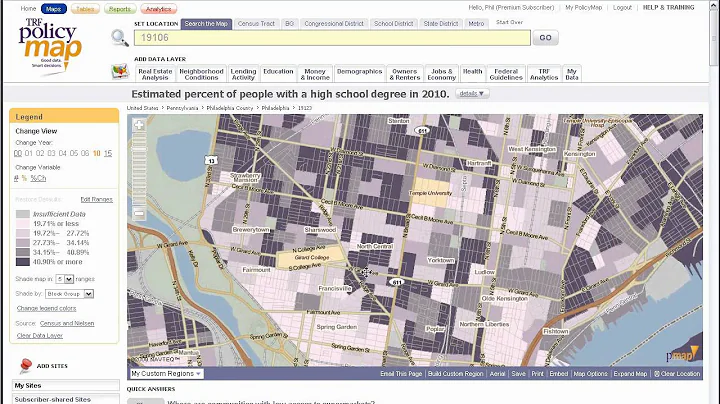Click the zoom in plus button on map
The height and width of the screenshot is (404, 720).
[x=139, y=125]
